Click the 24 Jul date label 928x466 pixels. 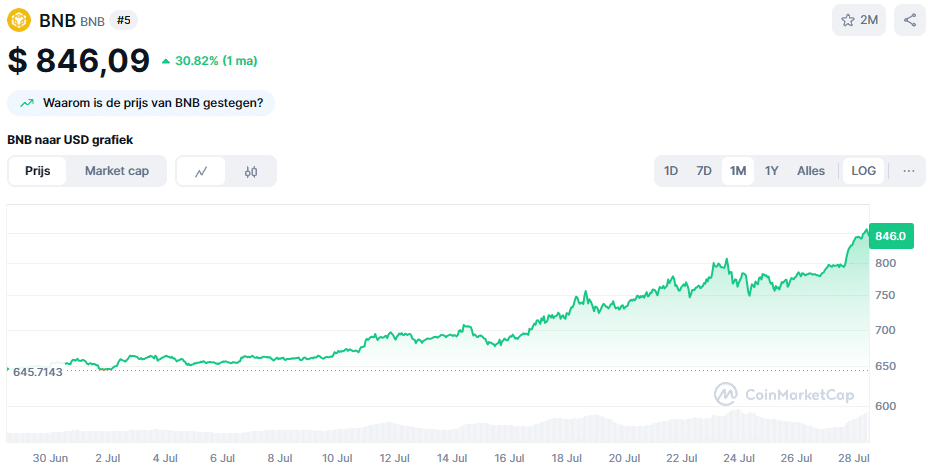click(x=739, y=458)
